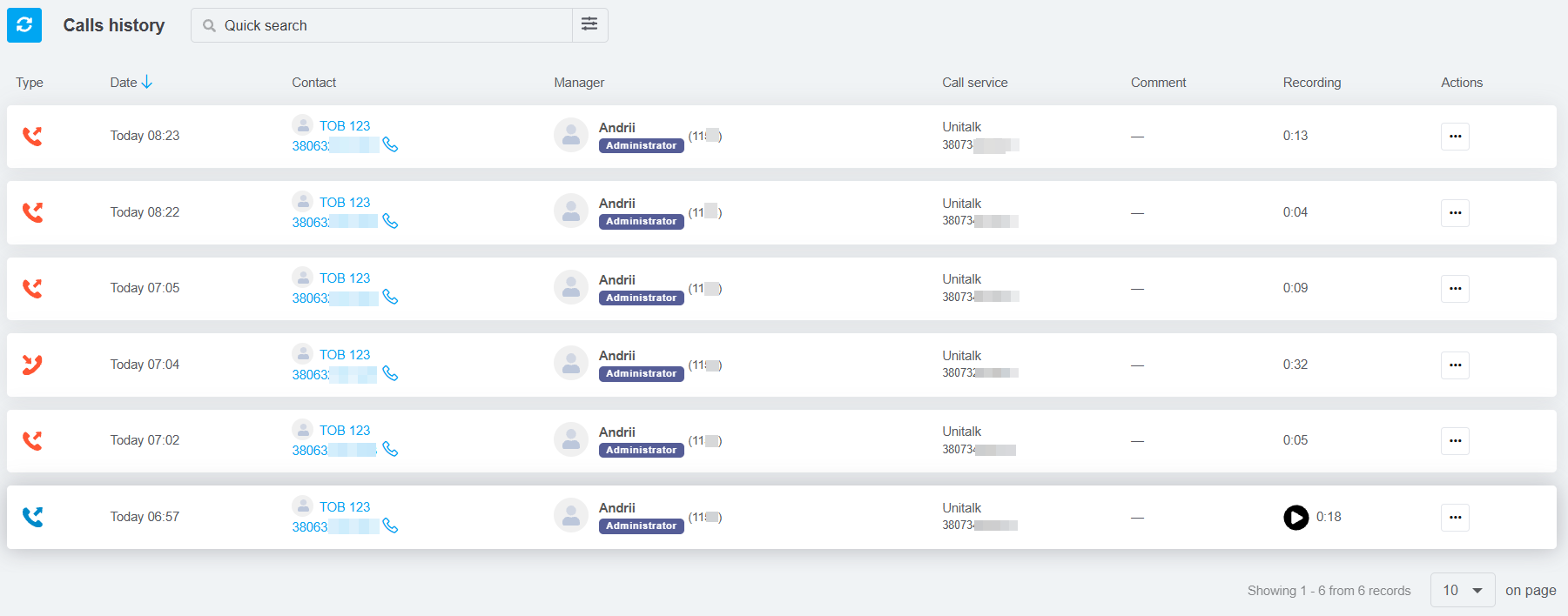Click phone icon in the 07:04 call row

click(390, 374)
